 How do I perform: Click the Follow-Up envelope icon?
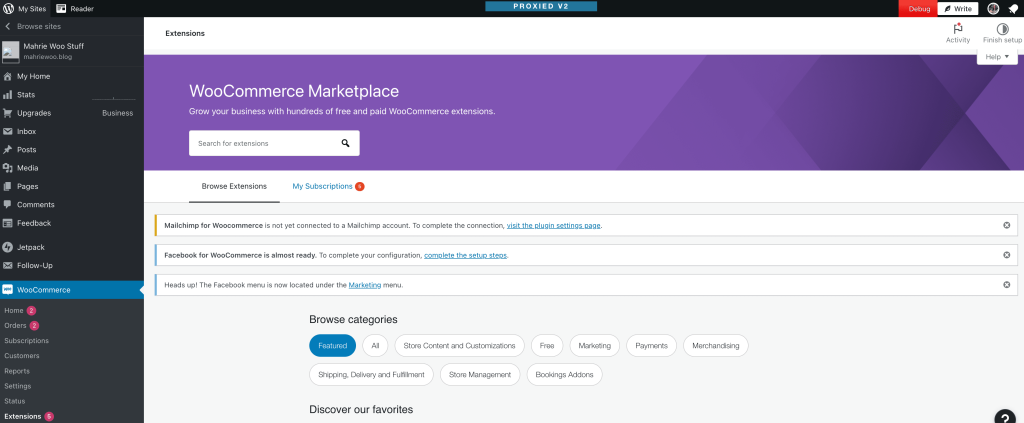click(x=8, y=266)
